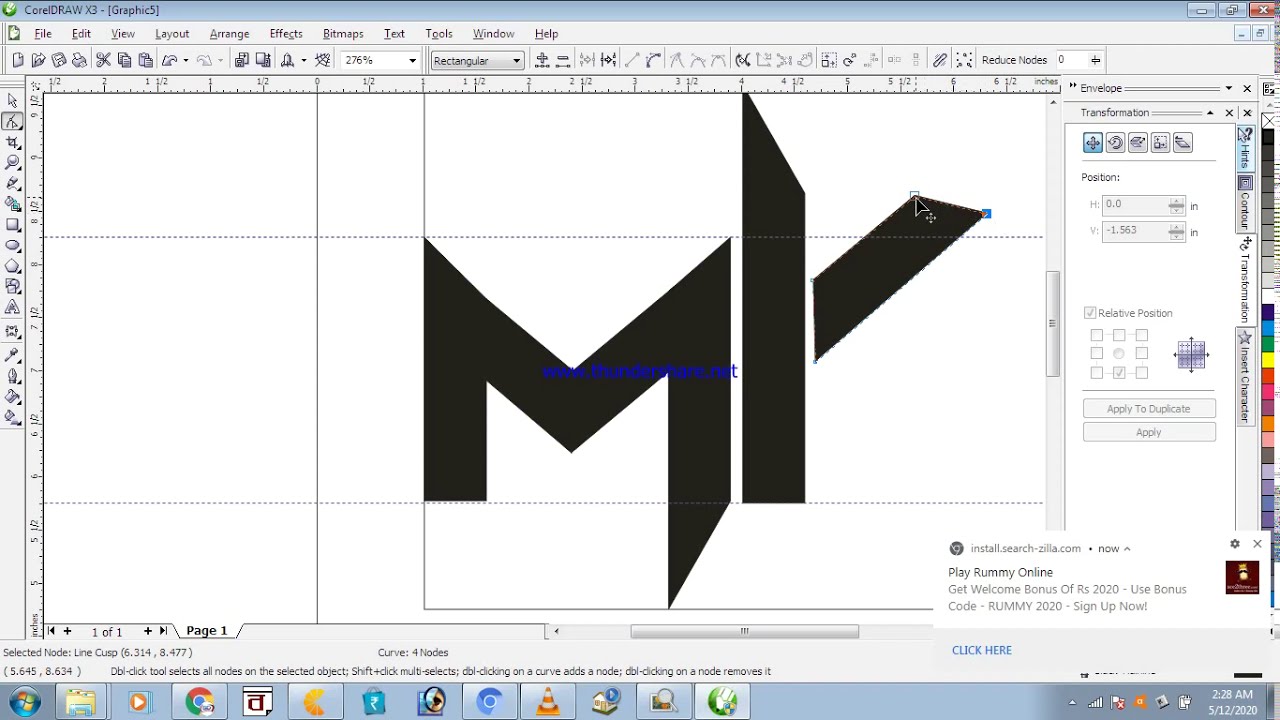Click the Delete nodes icon

[563, 60]
